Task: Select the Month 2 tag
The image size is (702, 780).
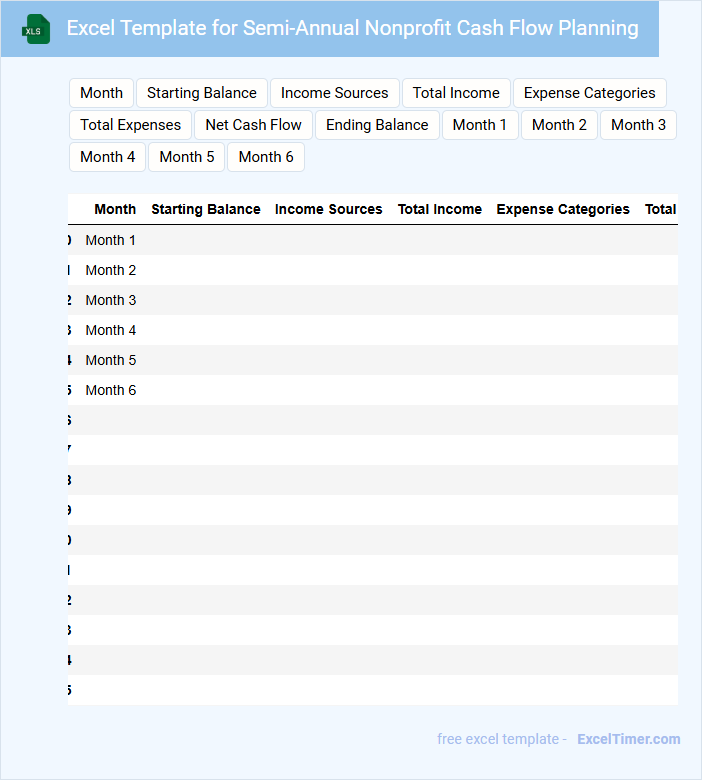Action: (559, 125)
